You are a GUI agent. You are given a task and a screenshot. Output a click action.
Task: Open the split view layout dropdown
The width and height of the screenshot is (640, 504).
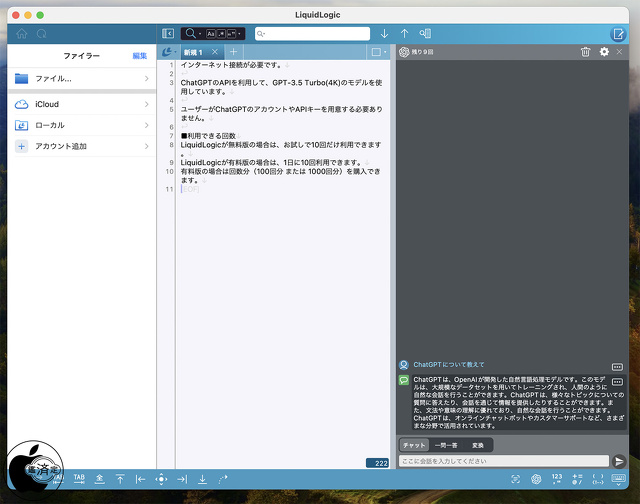coord(379,52)
